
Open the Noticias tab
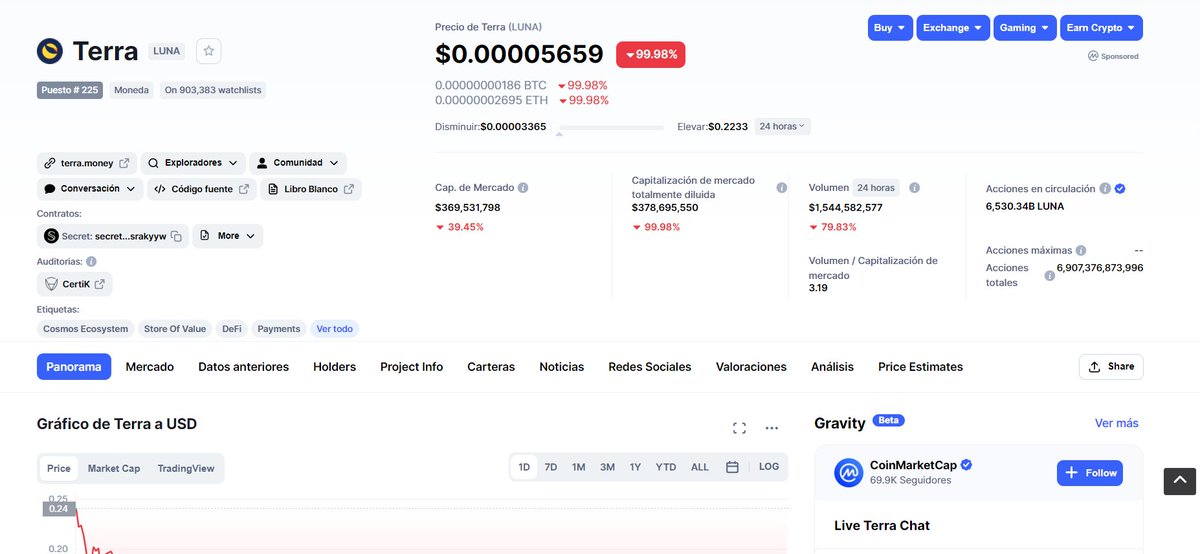tap(562, 367)
